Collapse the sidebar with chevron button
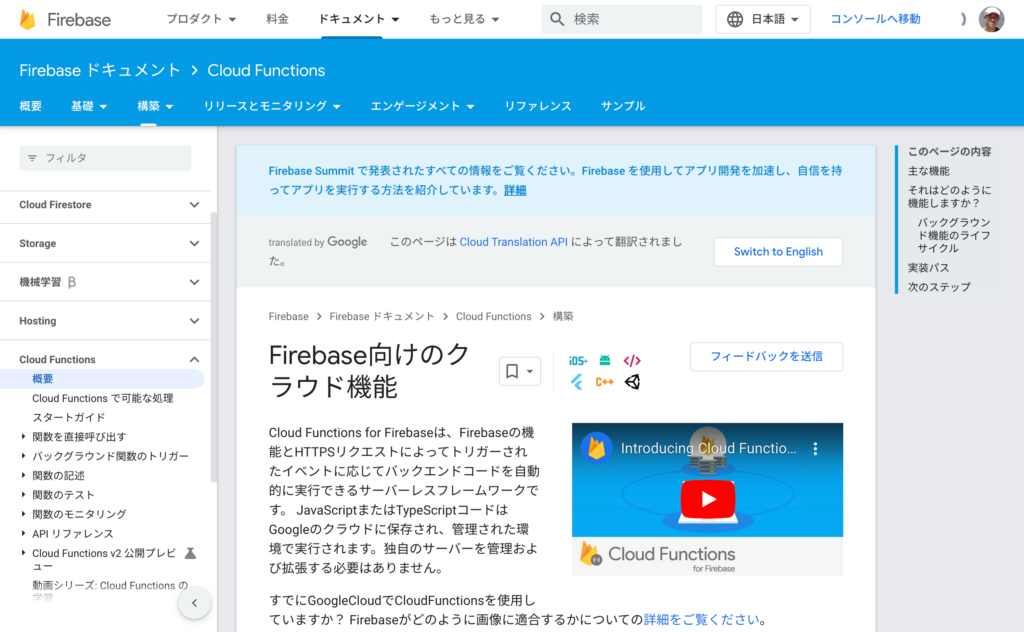 194,603
